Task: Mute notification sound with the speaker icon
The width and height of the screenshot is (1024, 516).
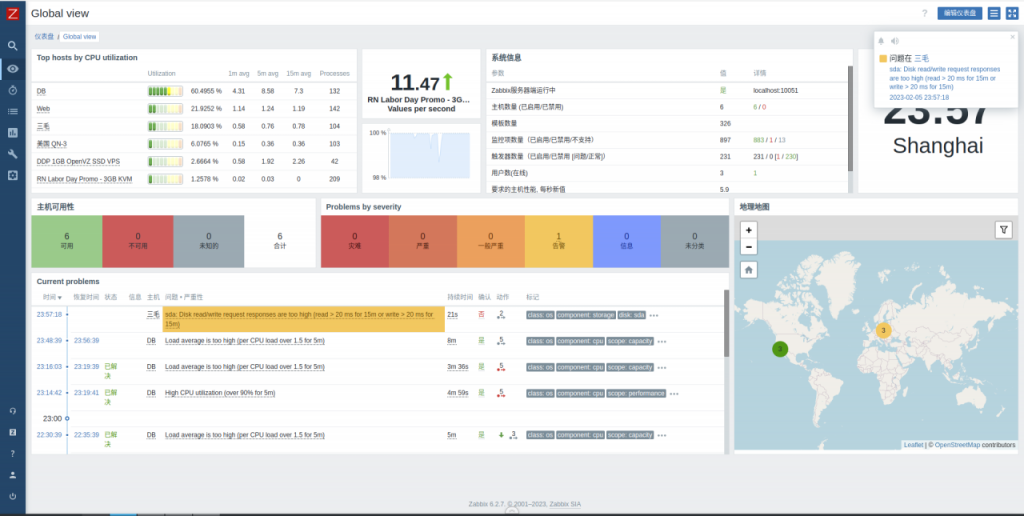Action: pyautogui.click(x=895, y=41)
